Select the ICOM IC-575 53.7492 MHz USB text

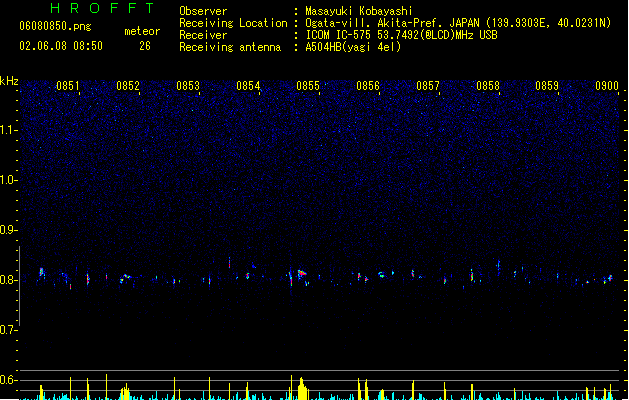point(402,35)
